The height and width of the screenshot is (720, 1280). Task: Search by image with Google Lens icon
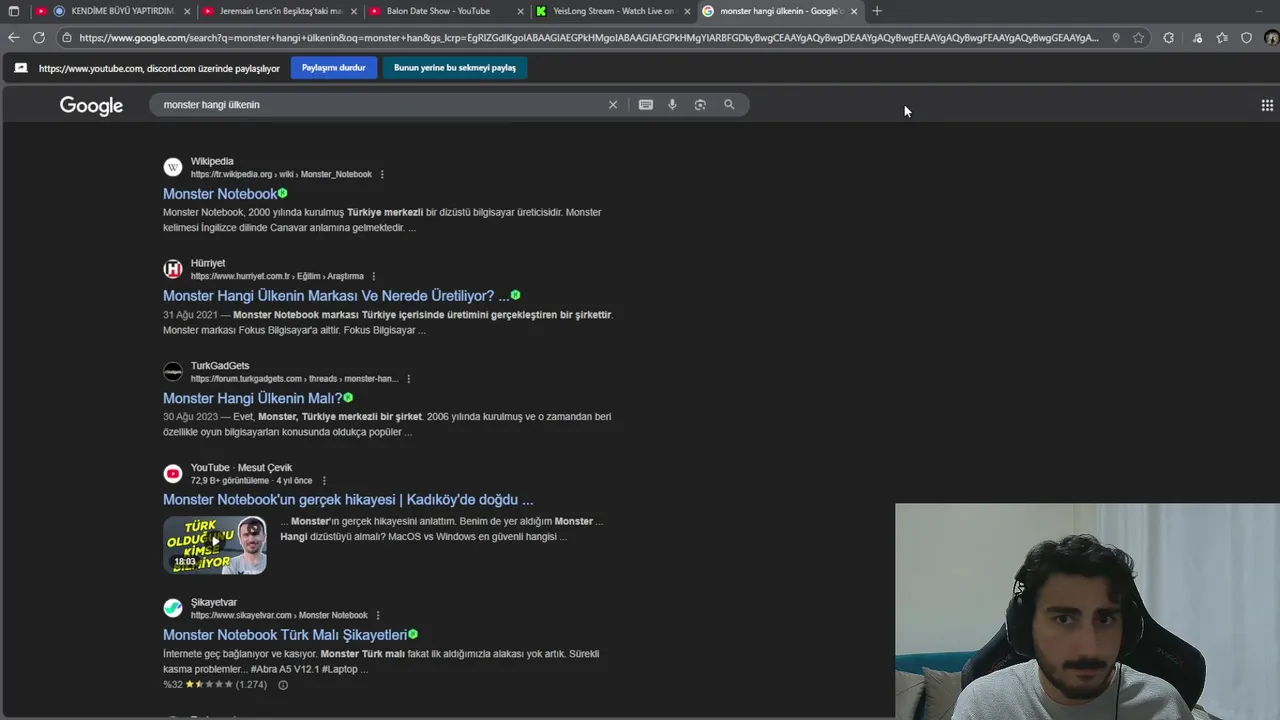[x=700, y=105]
